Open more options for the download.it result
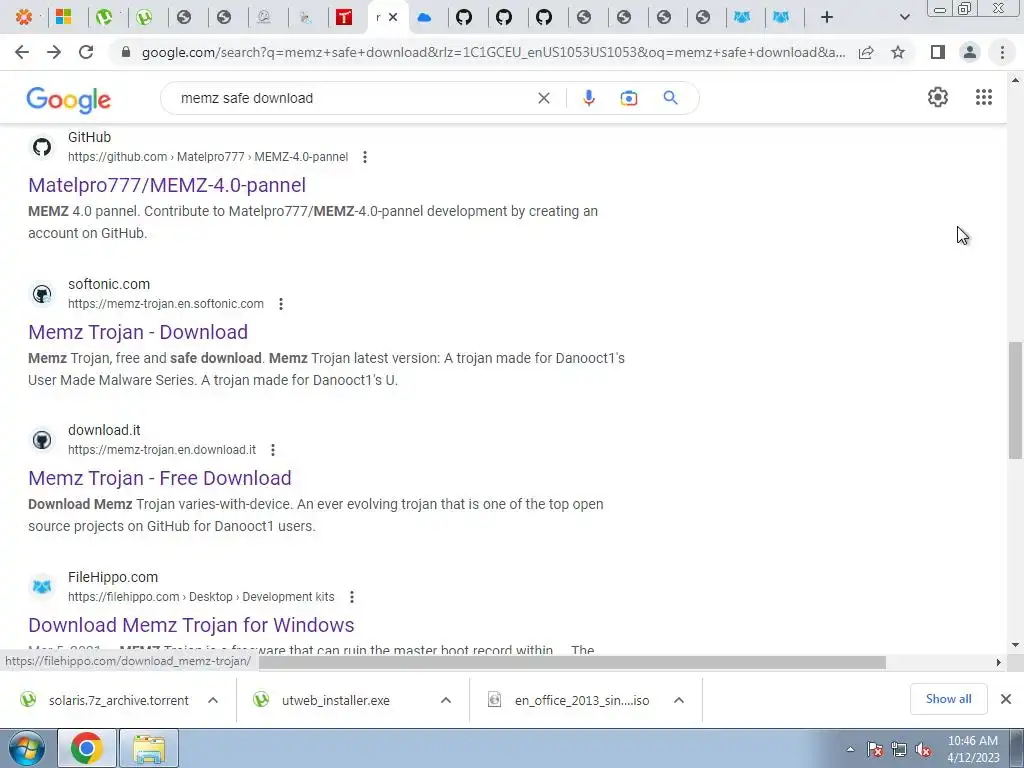The image size is (1024, 768). [273, 450]
